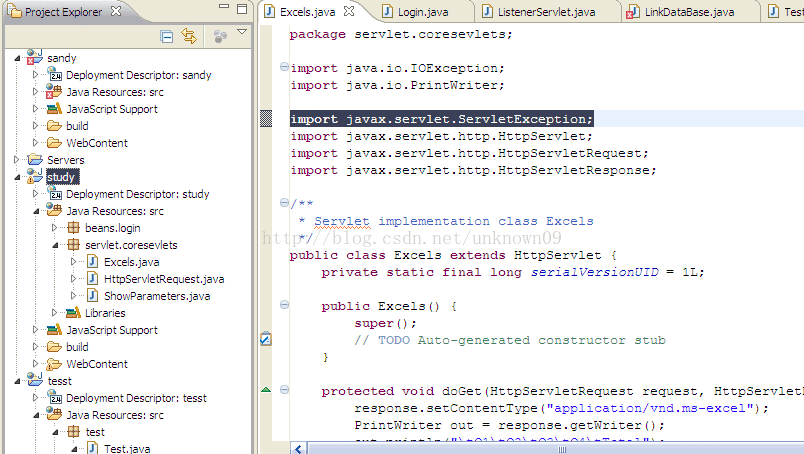Select HttpServletRequest.java in the tree
This screenshot has width=804, height=454.
(164, 279)
